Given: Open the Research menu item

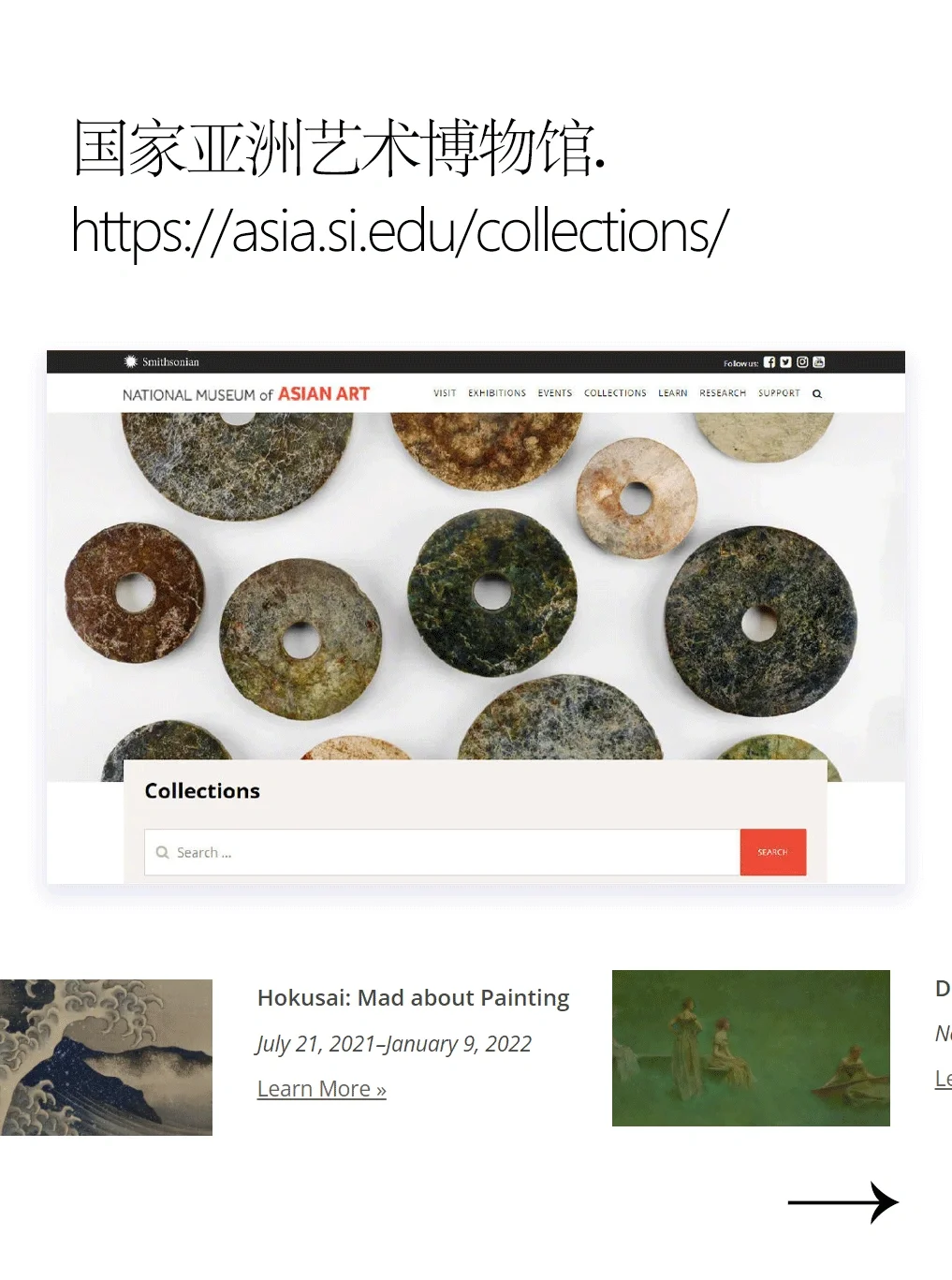Looking at the screenshot, I should [723, 393].
